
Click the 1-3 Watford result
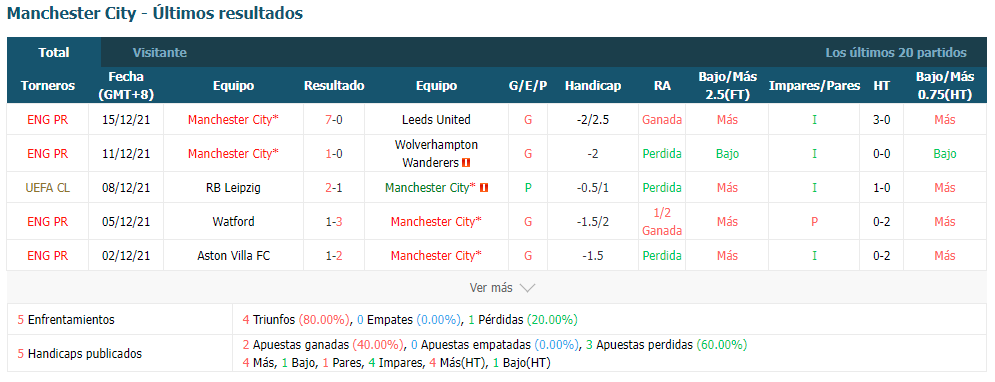(334, 221)
